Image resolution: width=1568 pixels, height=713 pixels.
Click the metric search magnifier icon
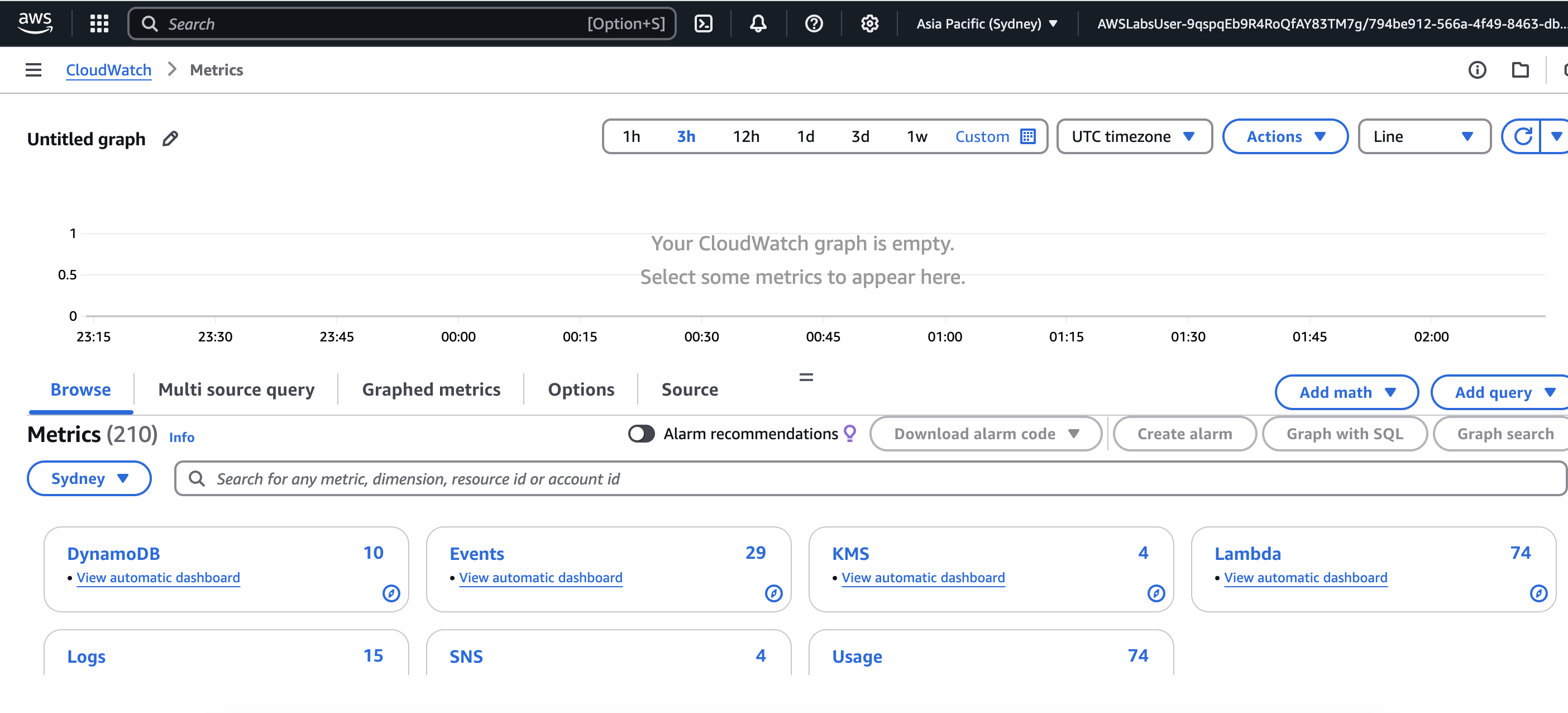point(196,478)
